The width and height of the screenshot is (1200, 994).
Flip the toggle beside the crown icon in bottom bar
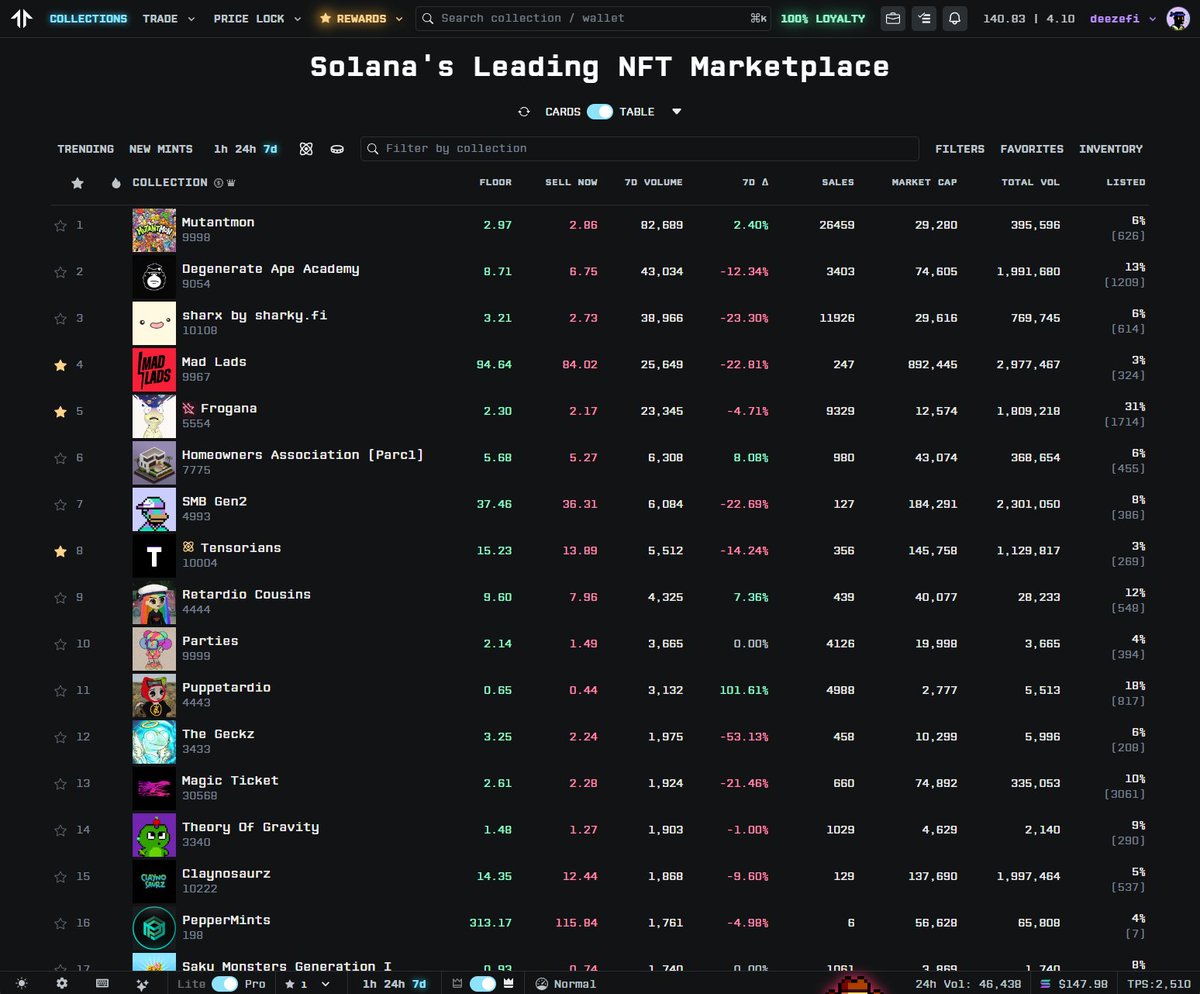coord(483,984)
